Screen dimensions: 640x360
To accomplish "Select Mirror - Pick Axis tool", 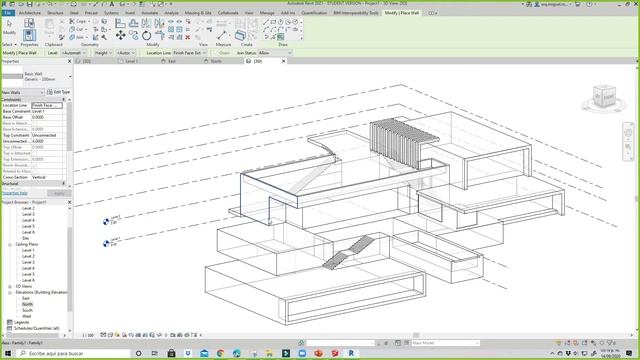I will click(146, 23).
